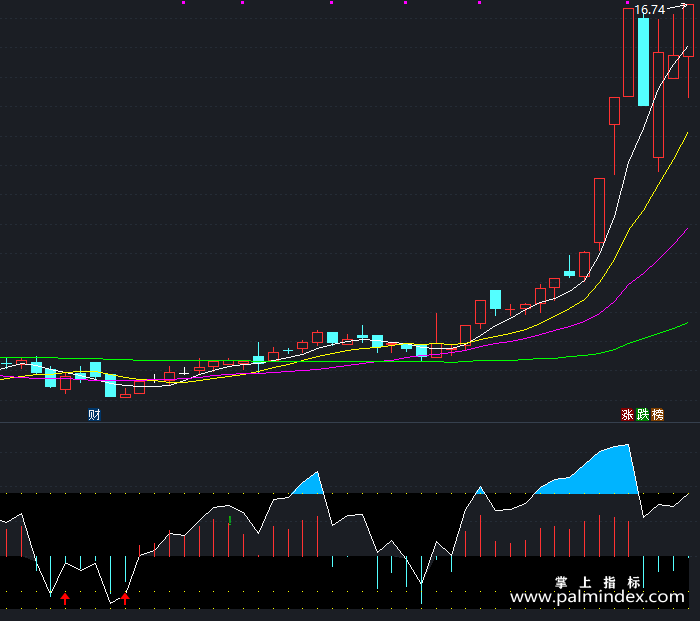This screenshot has width=700, height=621.
Task: Click the small green marker in the indicator panel
Action: coord(230,520)
